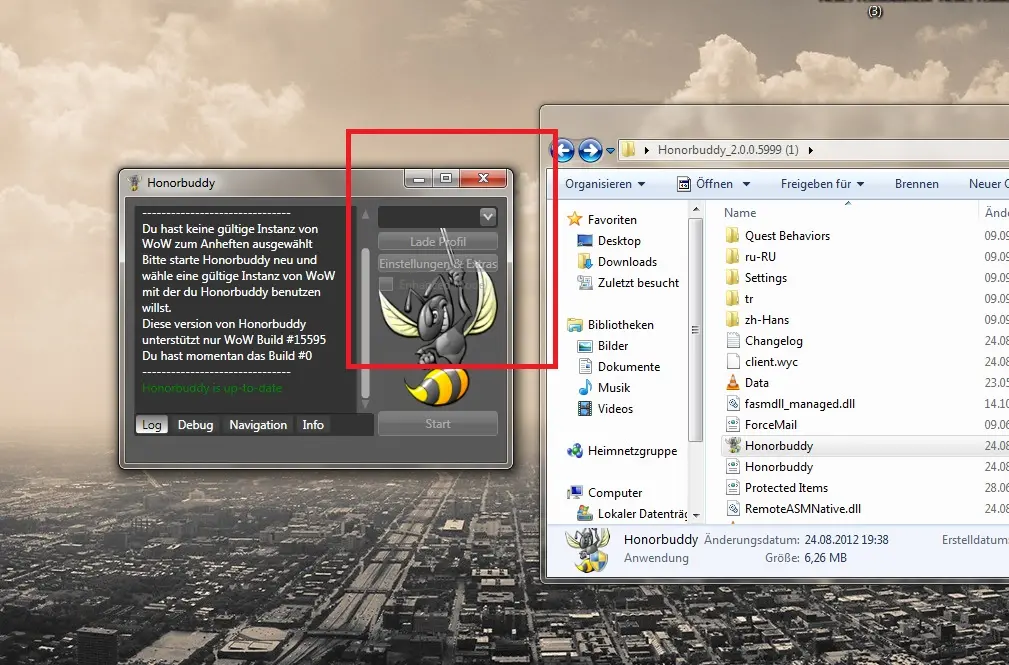
Task: Click Honorbuddy_2.0.0.5999 (1) in address bar
Action: [728, 150]
